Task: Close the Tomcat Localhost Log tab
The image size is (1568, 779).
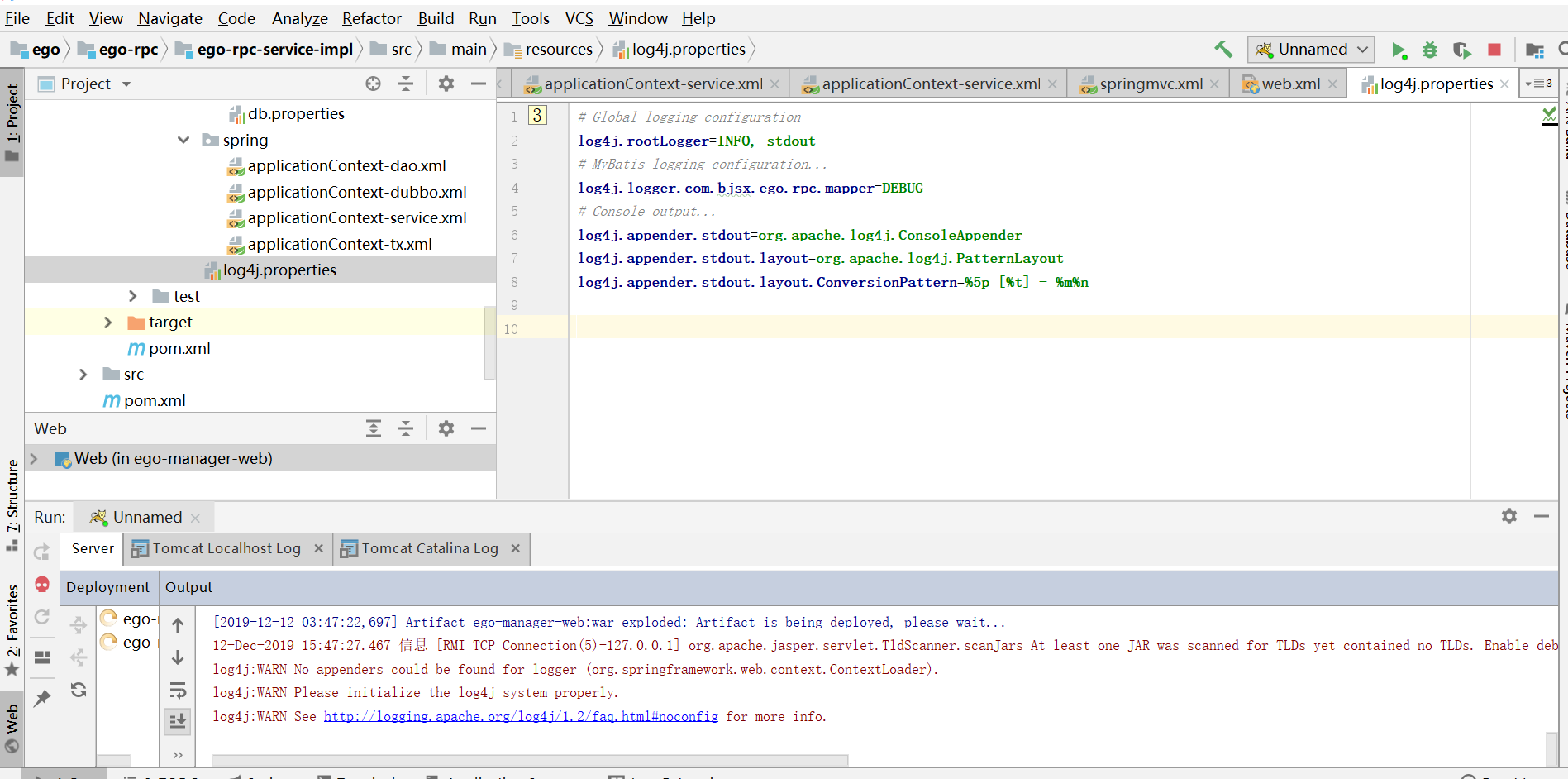Action: tap(318, 548)
